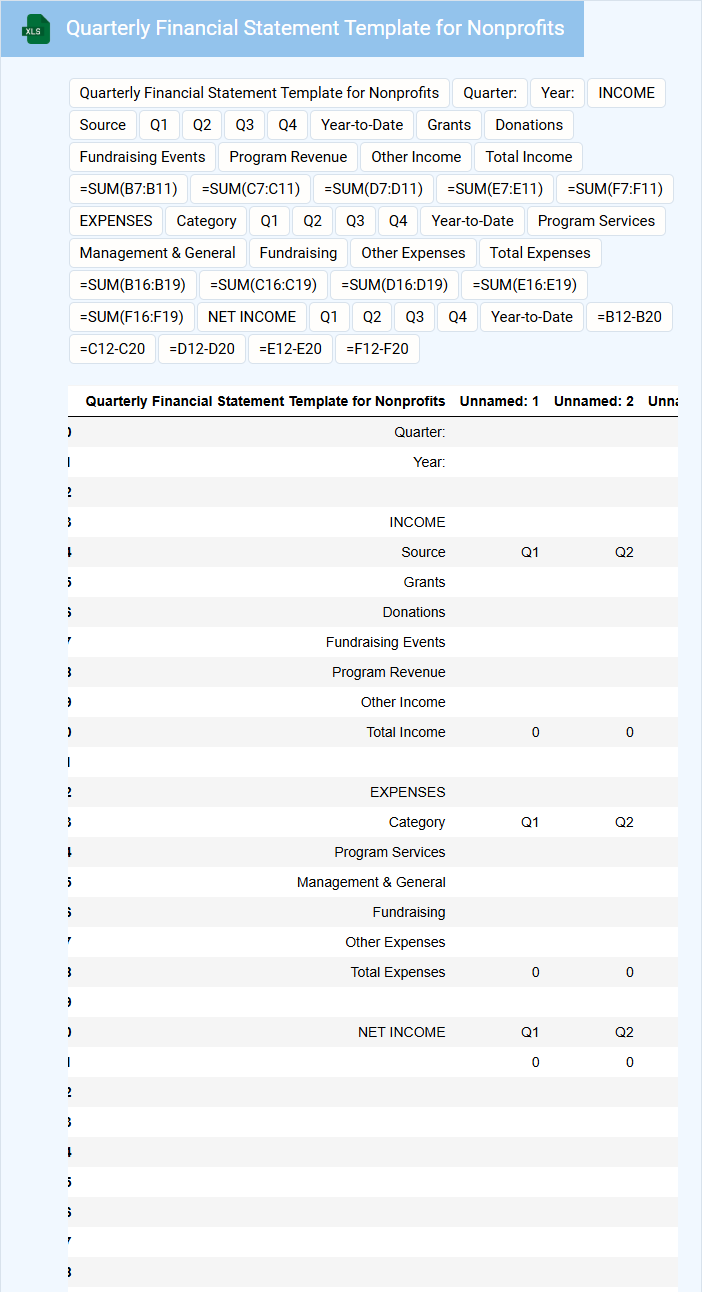Click the =E12-E20 formula chip
The width and height of the screenshot is (702, 1292).
(x=291, y=349)
